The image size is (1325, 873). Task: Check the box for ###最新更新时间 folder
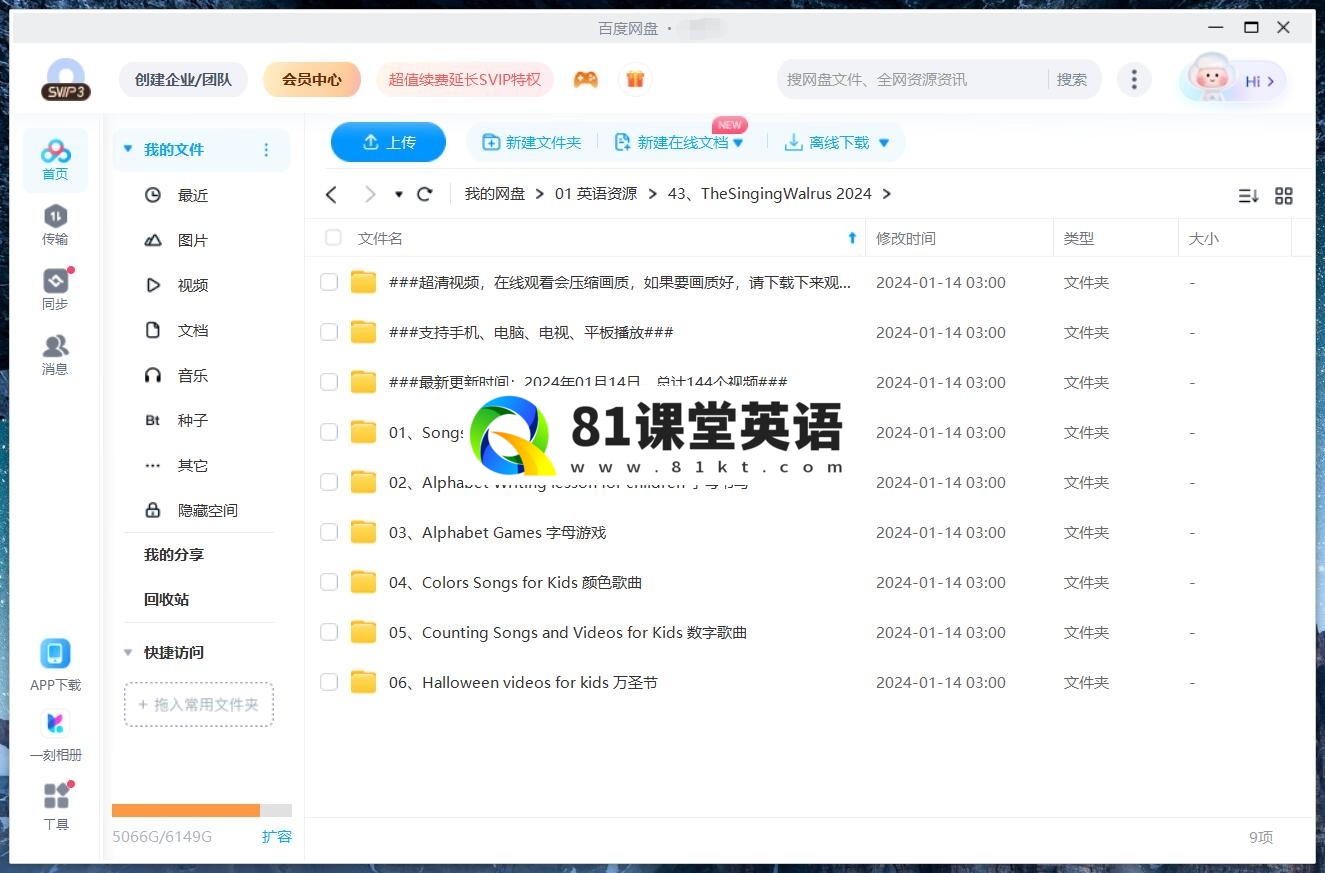point(329,382)
